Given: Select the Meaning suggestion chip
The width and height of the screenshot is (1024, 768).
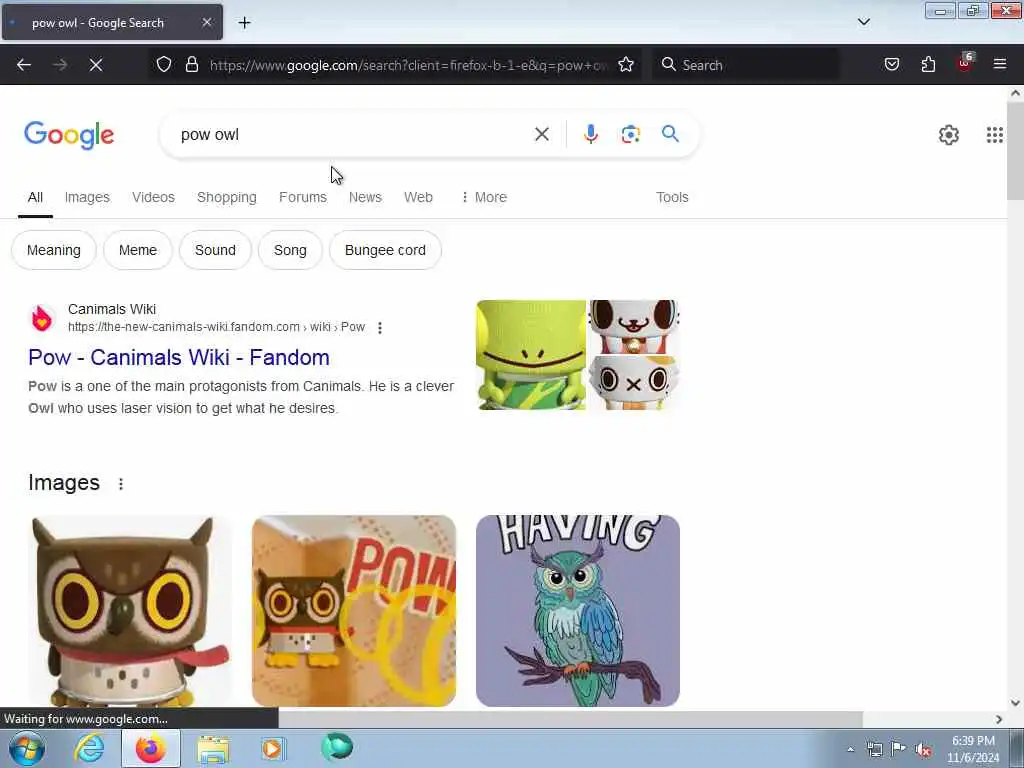Looking at the screenshot, I should pos(54,250).
